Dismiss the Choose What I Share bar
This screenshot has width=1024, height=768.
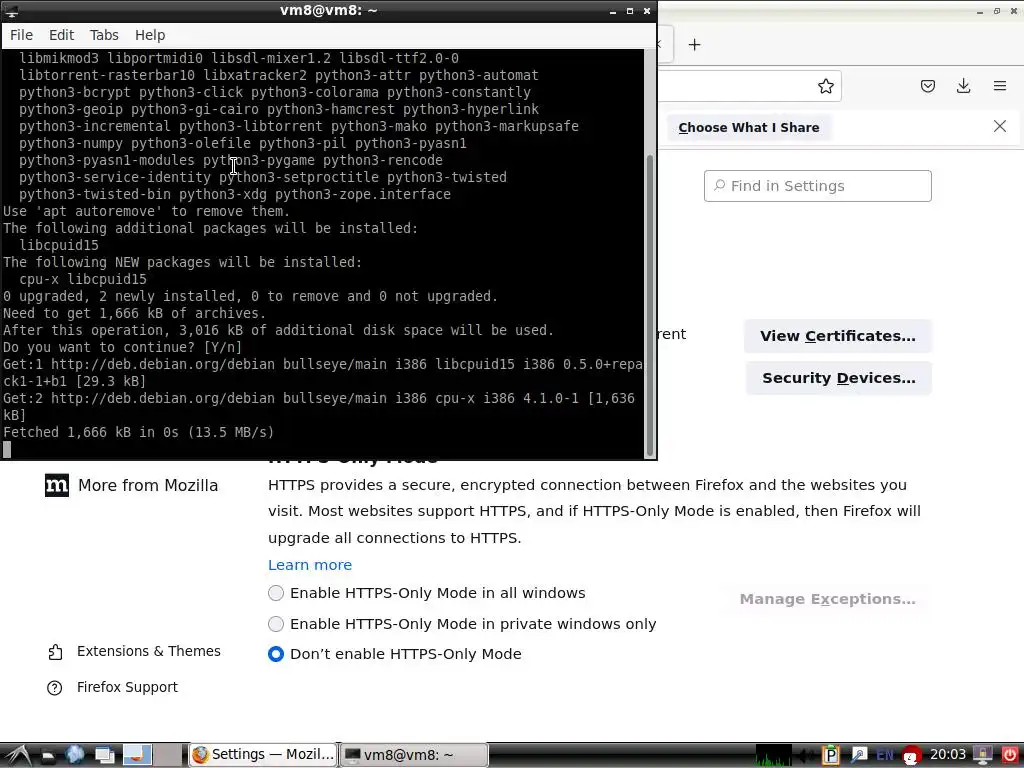999,127
